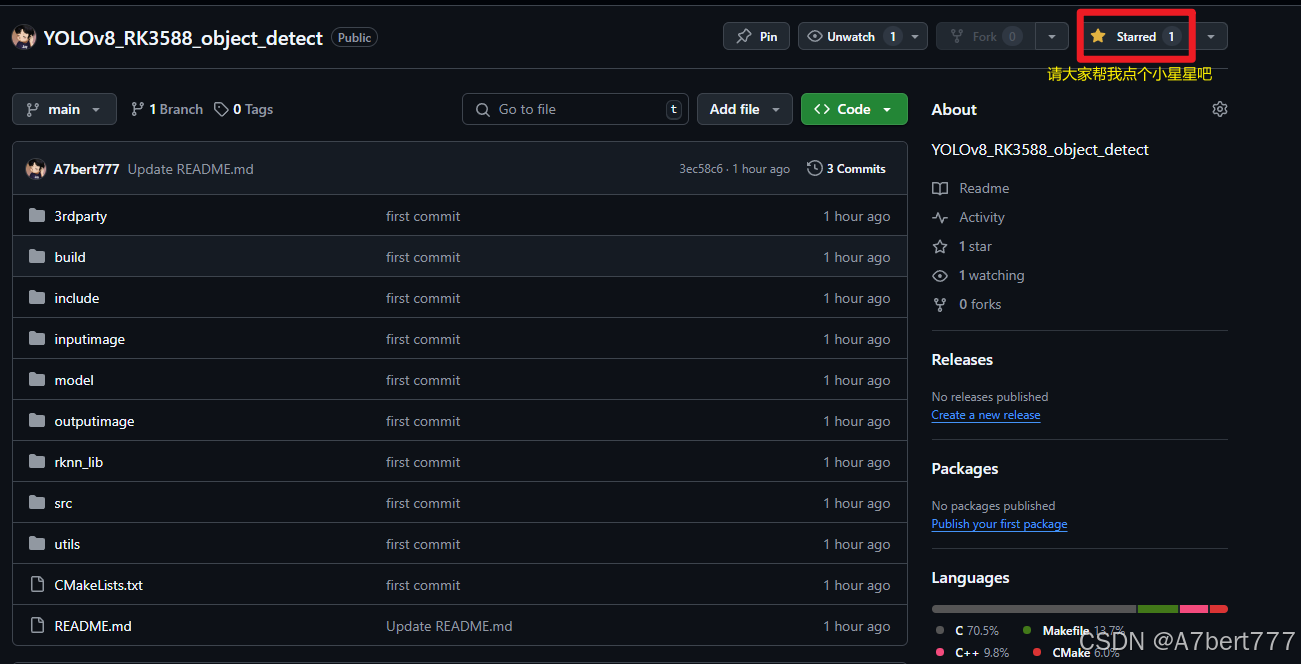Click the folder icon beside 3rdparty
The width and height of the screenshot is (1301, 664).
37,216
